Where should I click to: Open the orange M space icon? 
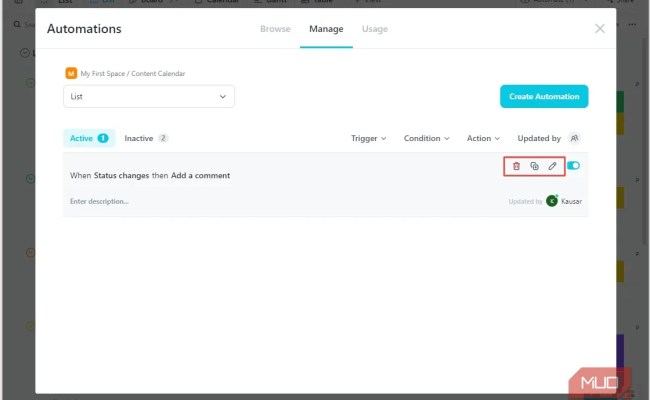(71, 73)
